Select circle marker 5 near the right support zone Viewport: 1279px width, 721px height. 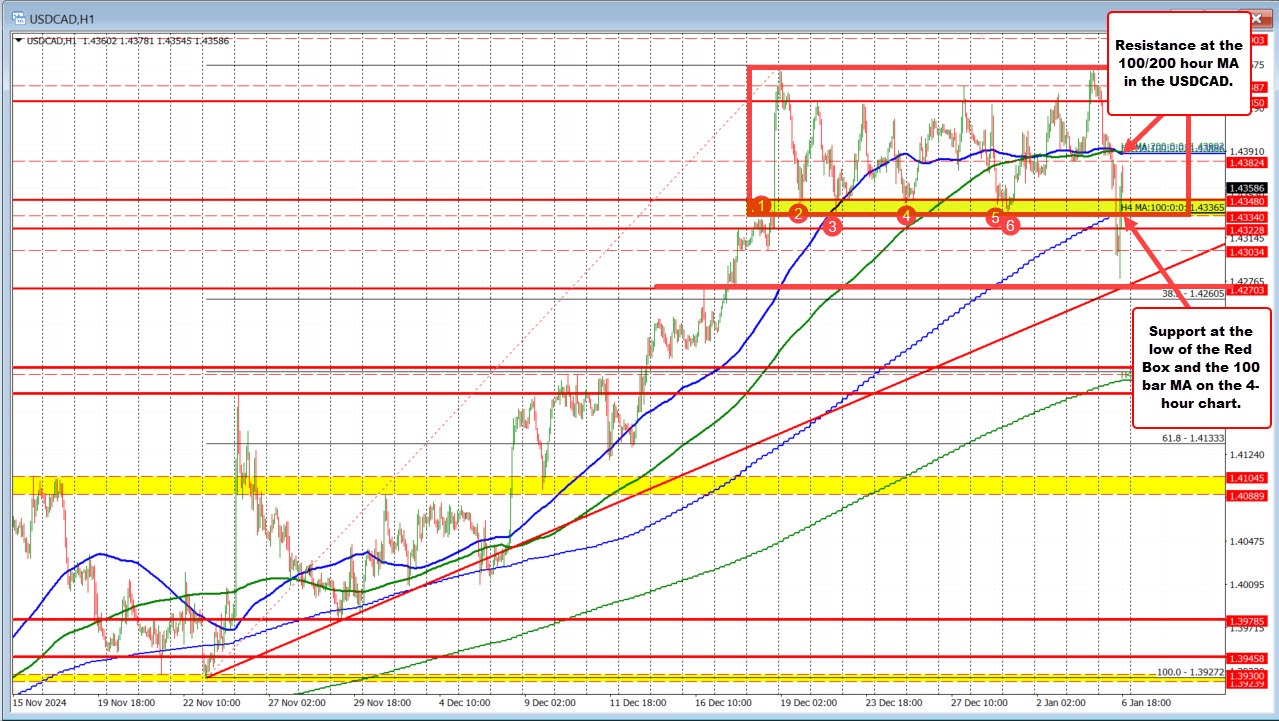pos(995,215)
